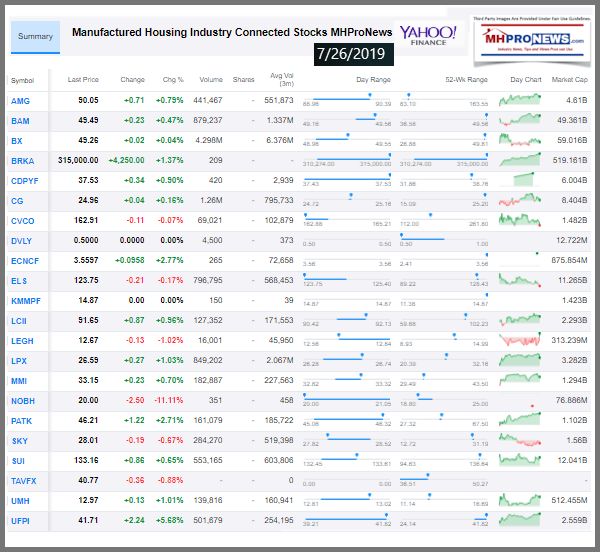Click the CVCO day chart sparkline
Screen dimensions: 600x552
click(x=520, y=220)
